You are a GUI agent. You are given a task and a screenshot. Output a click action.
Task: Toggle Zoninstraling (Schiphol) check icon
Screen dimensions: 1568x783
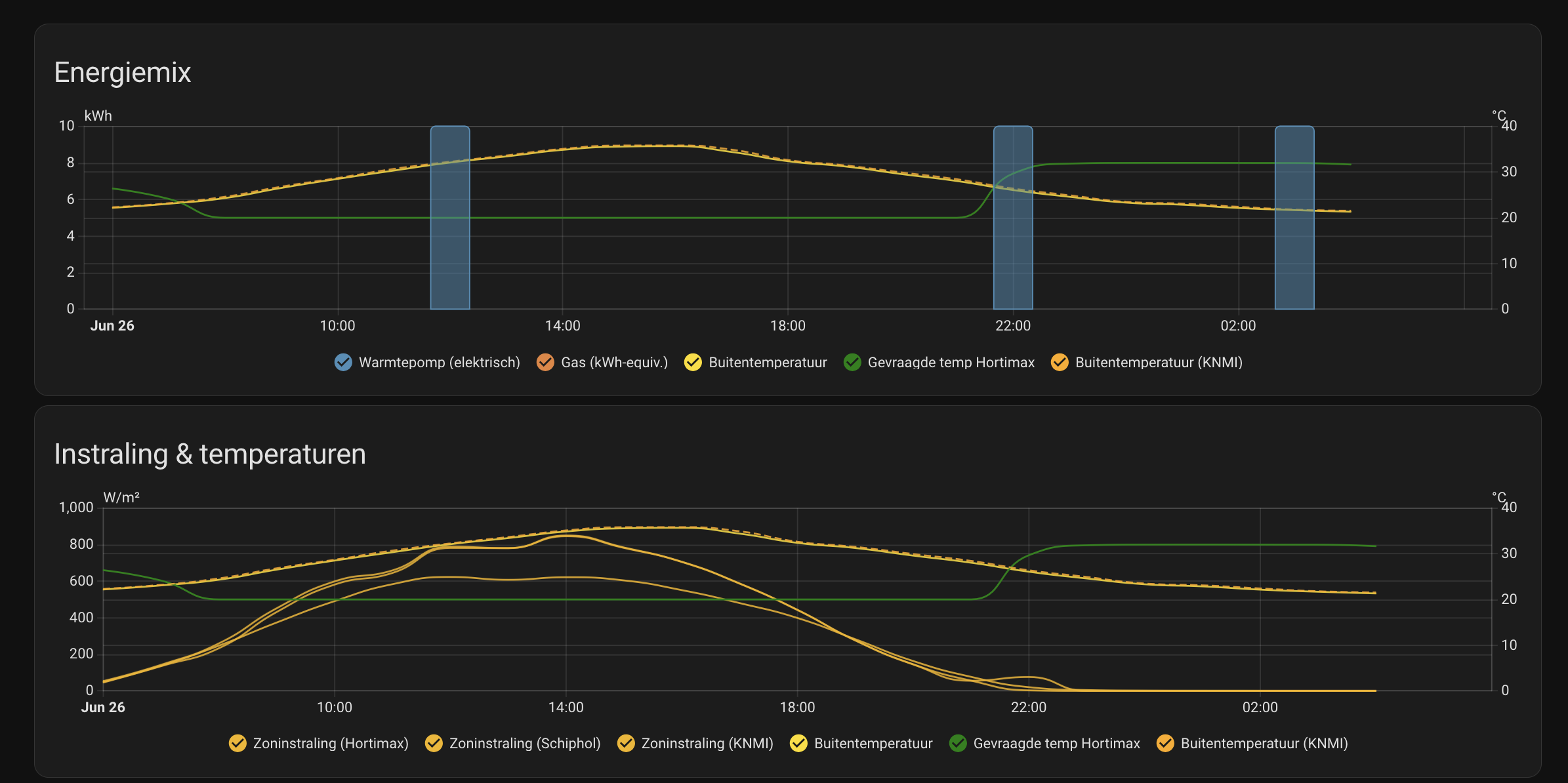tap(434, 743)
